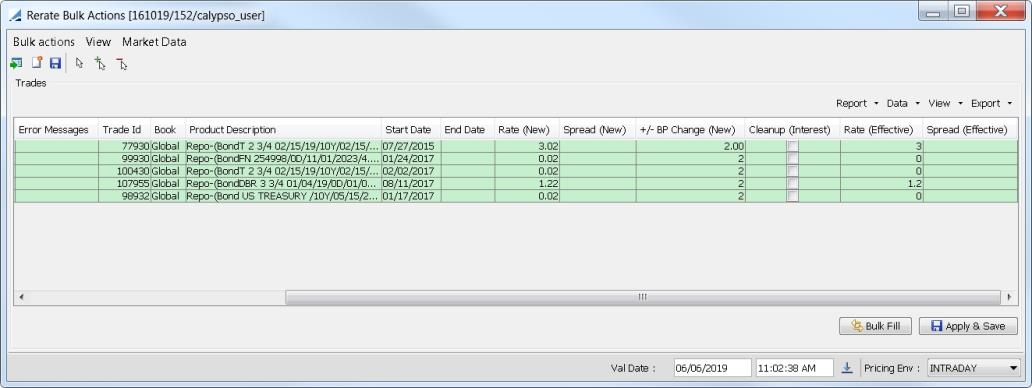The height and width of the screenshot is (388, 1032).
Task: Click the time field showing 11:02:38 AM
Action: tap(794, 368)
